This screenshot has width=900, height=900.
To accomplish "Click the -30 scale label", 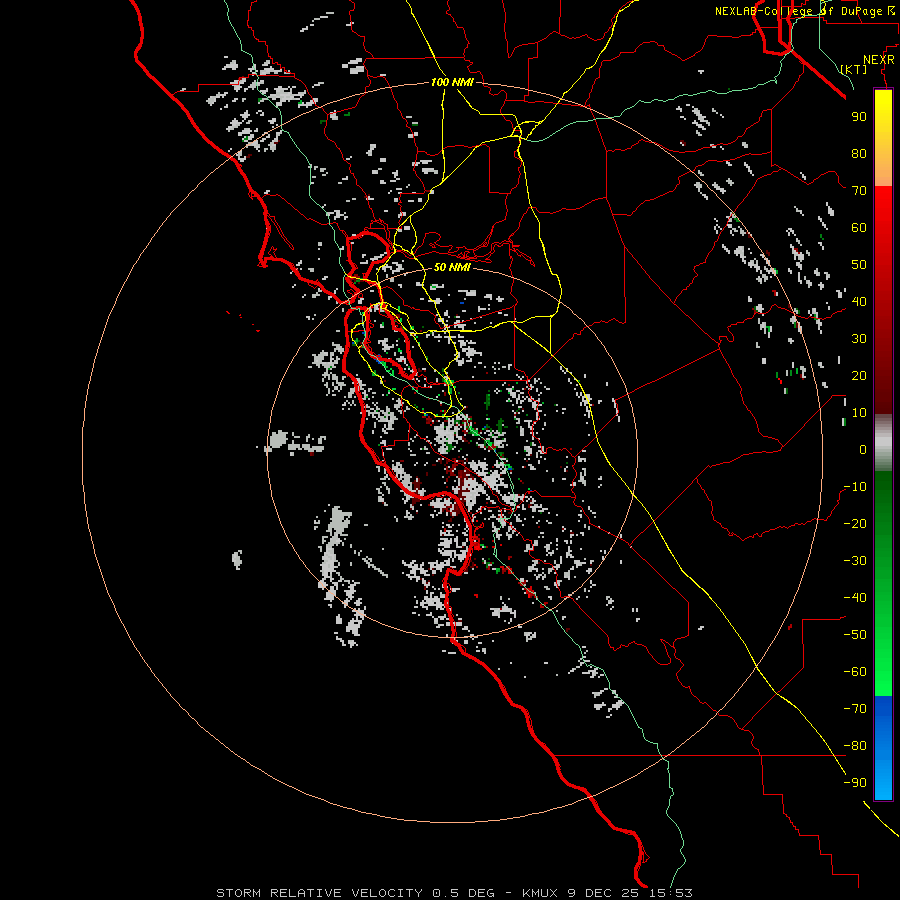I will [x=855, y=561].
